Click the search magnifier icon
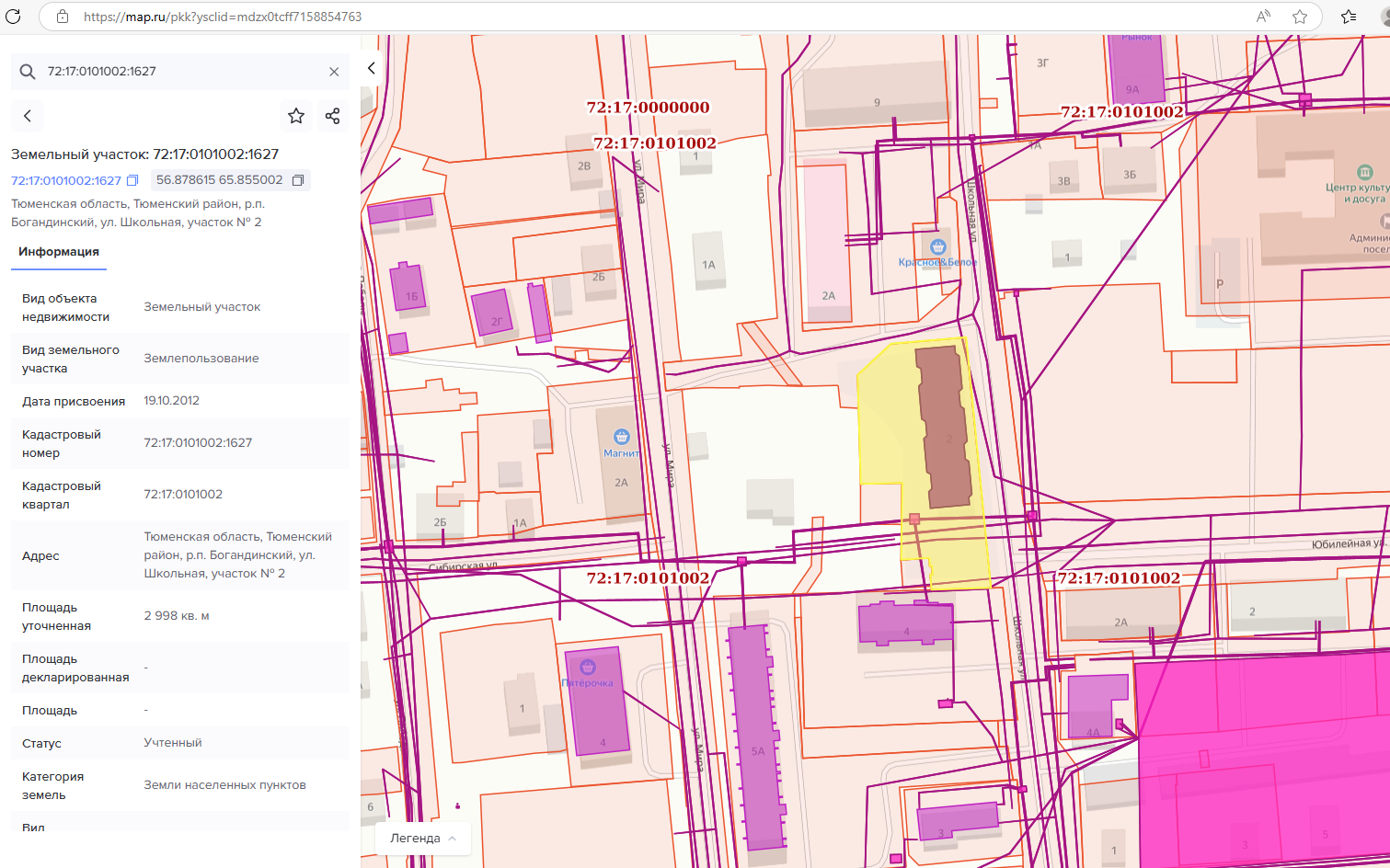Screen dimensions: 1390x868 coord(28,72)
